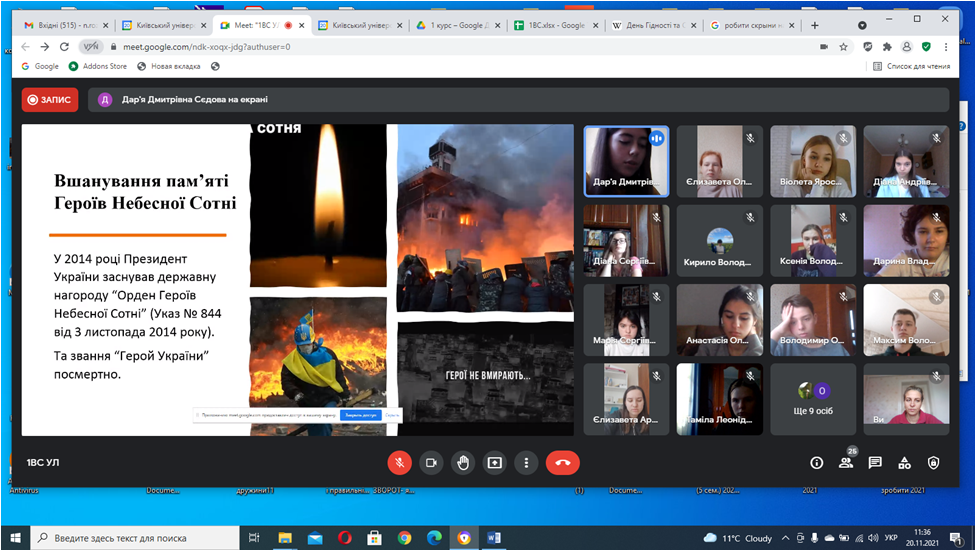Open host controls shield icon
This screenshot has width=976, height=551.
click(934, 463)
